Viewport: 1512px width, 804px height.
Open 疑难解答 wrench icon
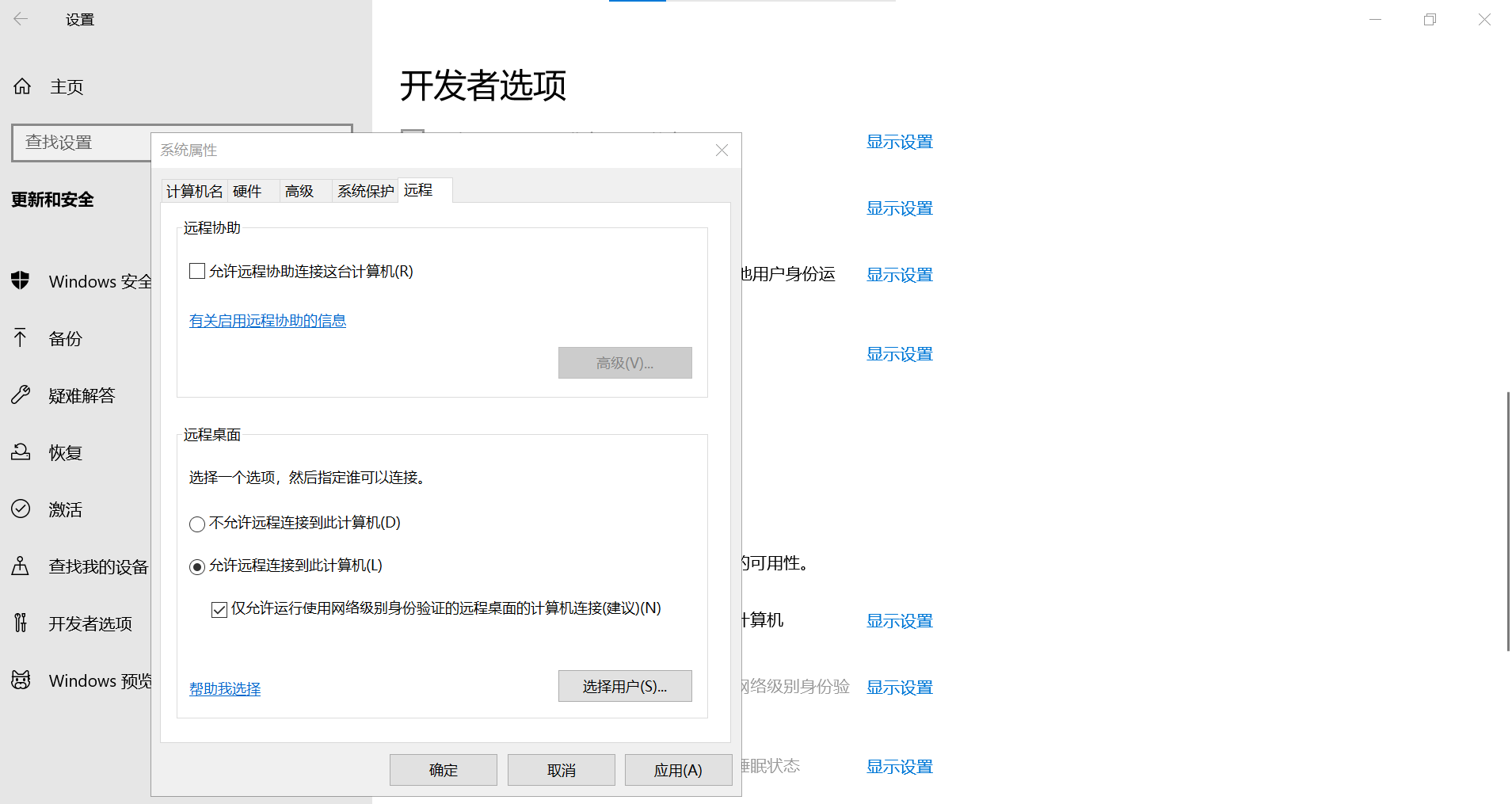pos(21,395)
